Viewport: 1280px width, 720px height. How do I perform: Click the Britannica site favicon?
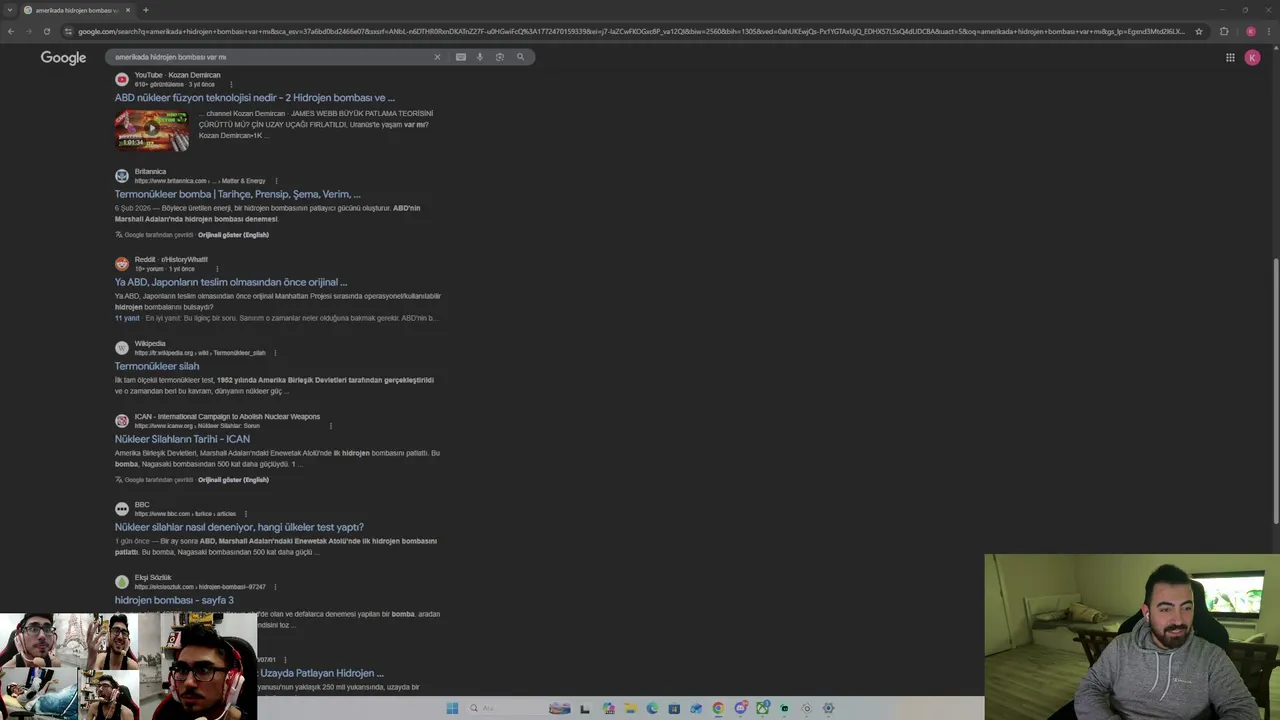[122, 176]
